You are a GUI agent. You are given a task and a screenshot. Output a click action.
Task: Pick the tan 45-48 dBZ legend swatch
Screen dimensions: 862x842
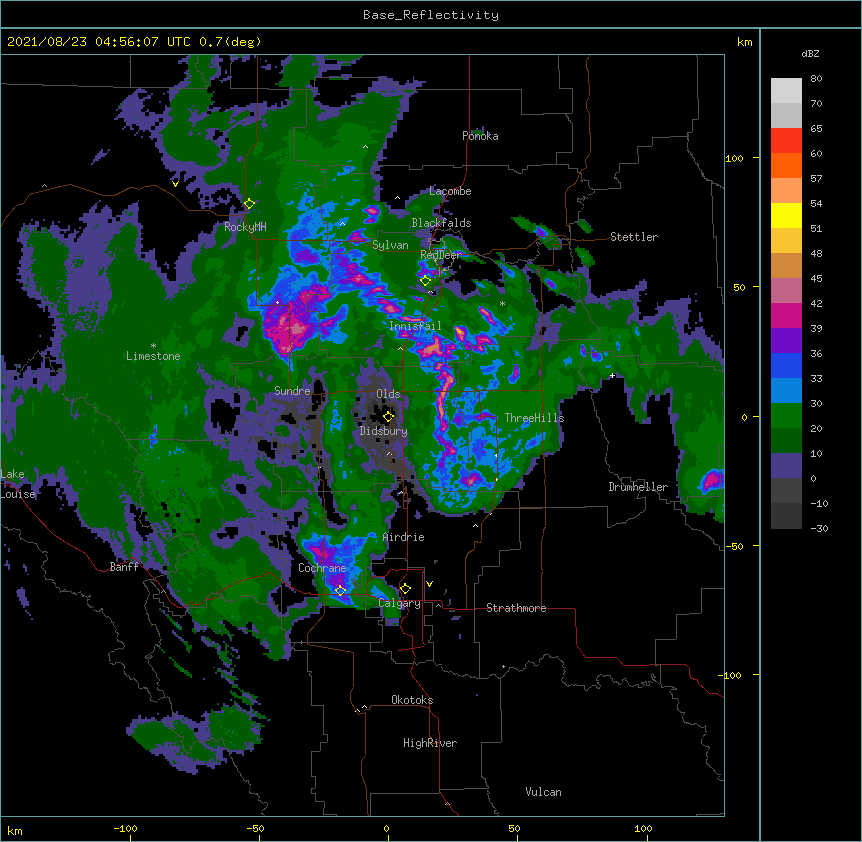pos(786,265)
